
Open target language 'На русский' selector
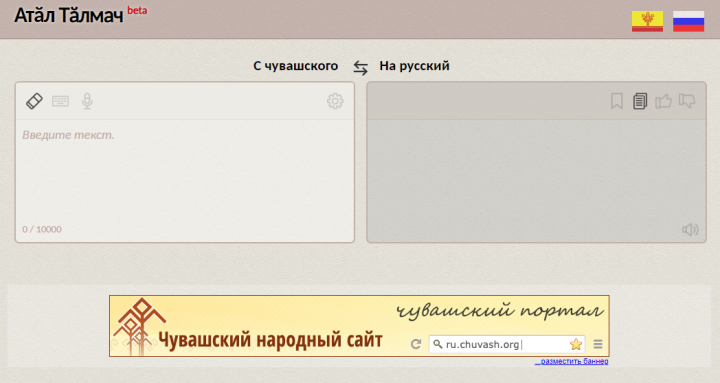pyautogui.click(x=414, y=66)
